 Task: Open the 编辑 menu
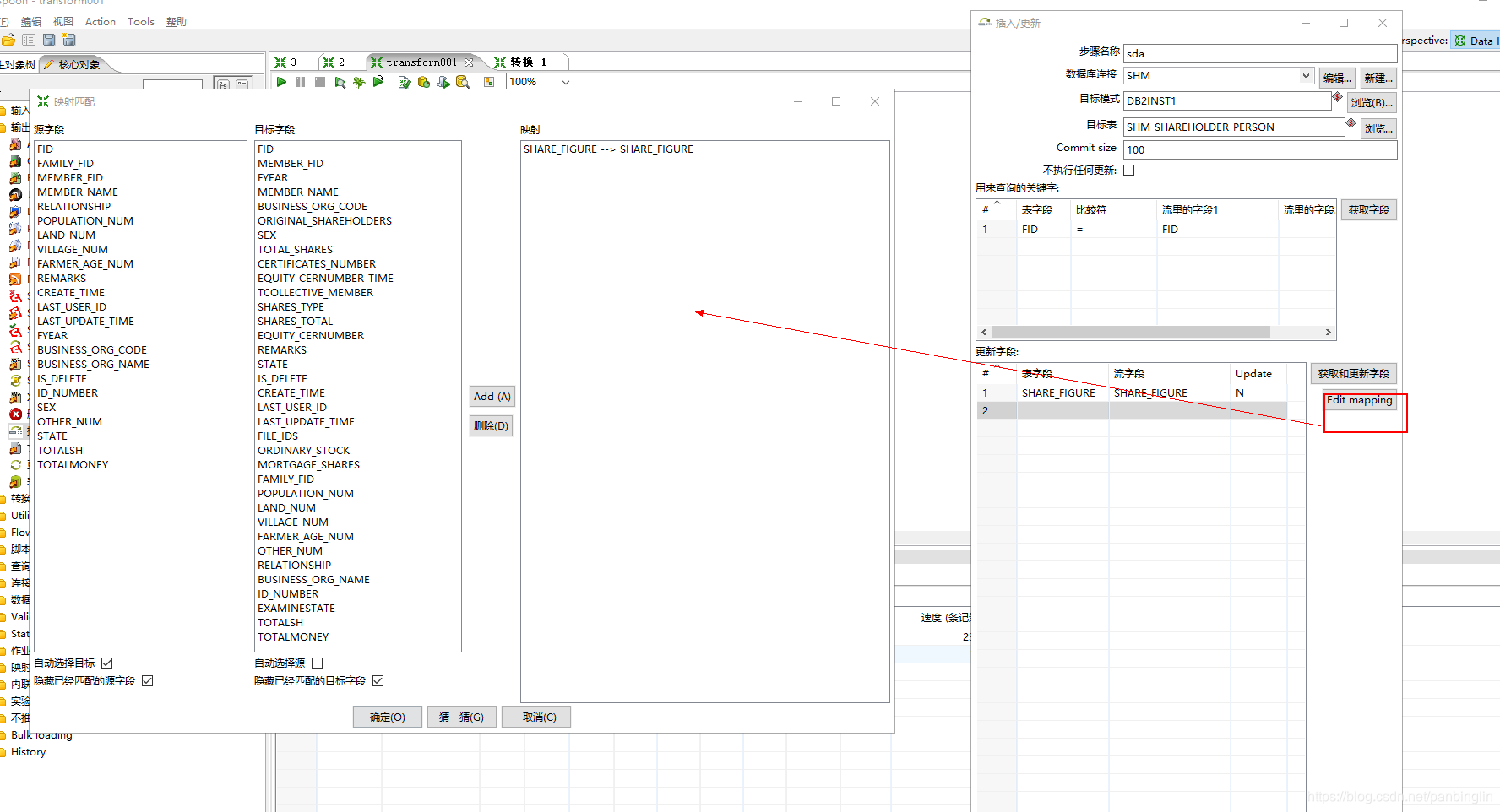pos(30,22)
